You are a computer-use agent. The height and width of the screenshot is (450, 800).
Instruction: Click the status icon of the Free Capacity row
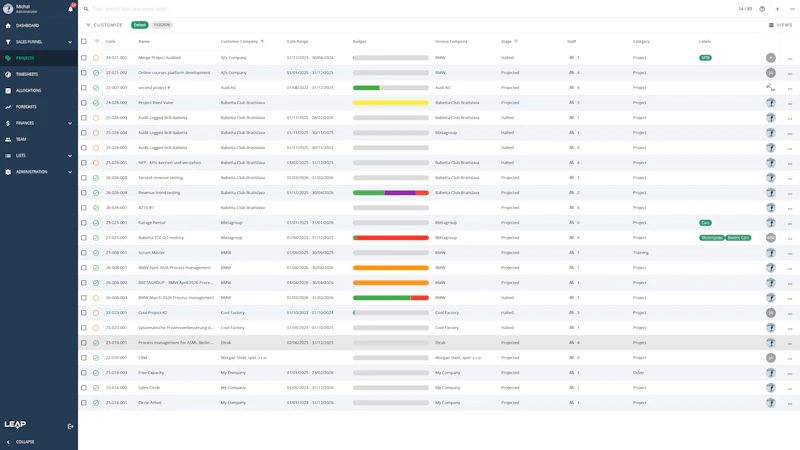[96, 373]
